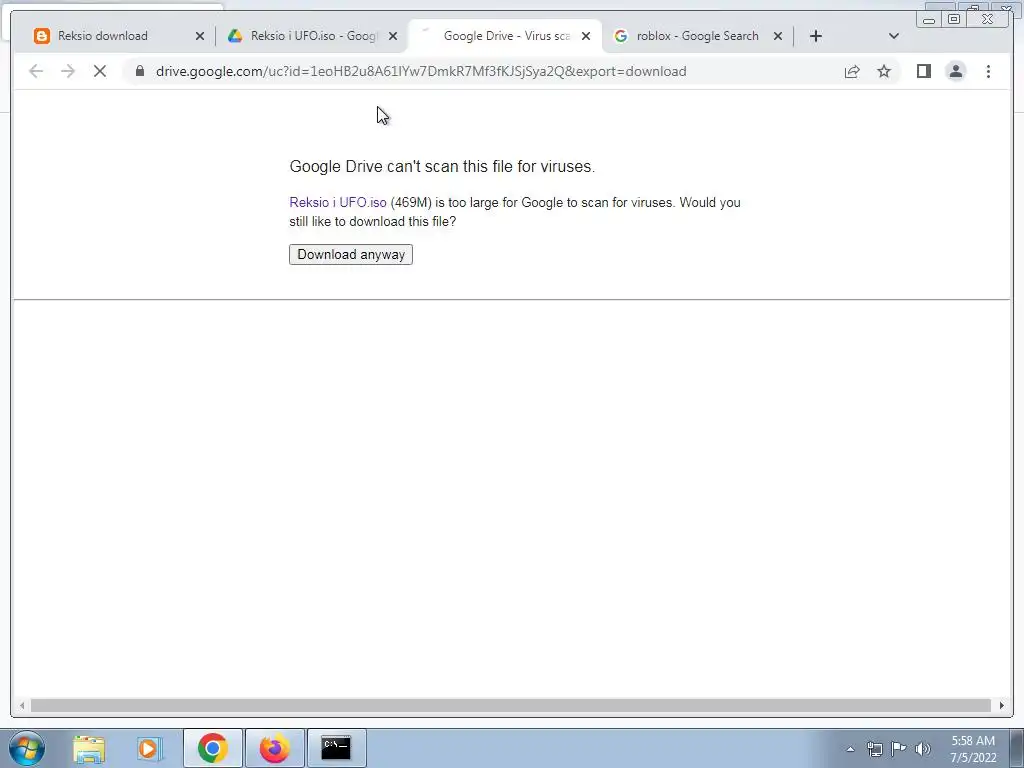Show hidden system tray icons
The width and height of the screenshot is (1024, 768).
[x=850, y=749]
